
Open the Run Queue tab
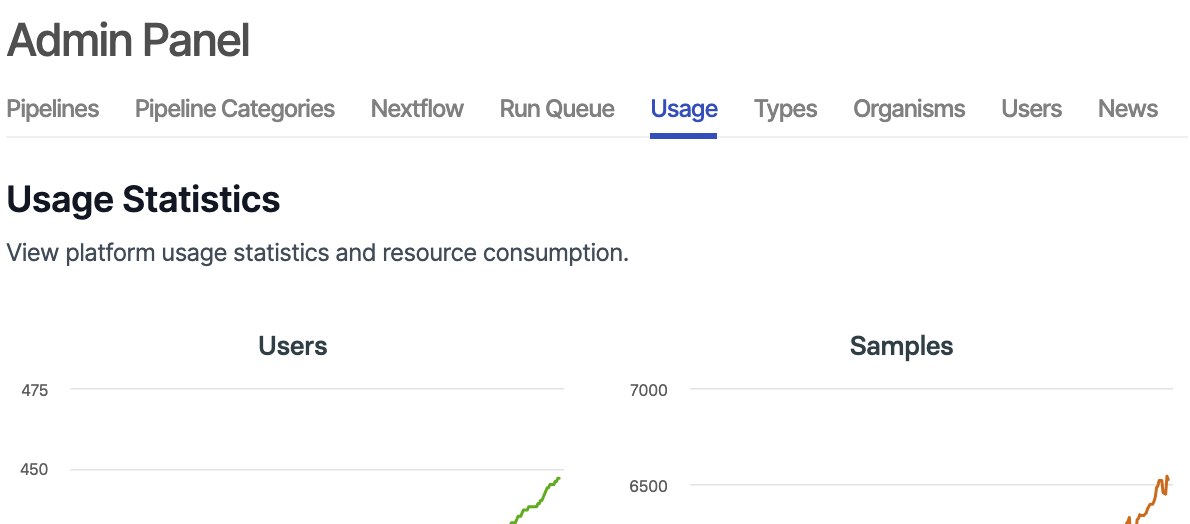tap(557, 109)
